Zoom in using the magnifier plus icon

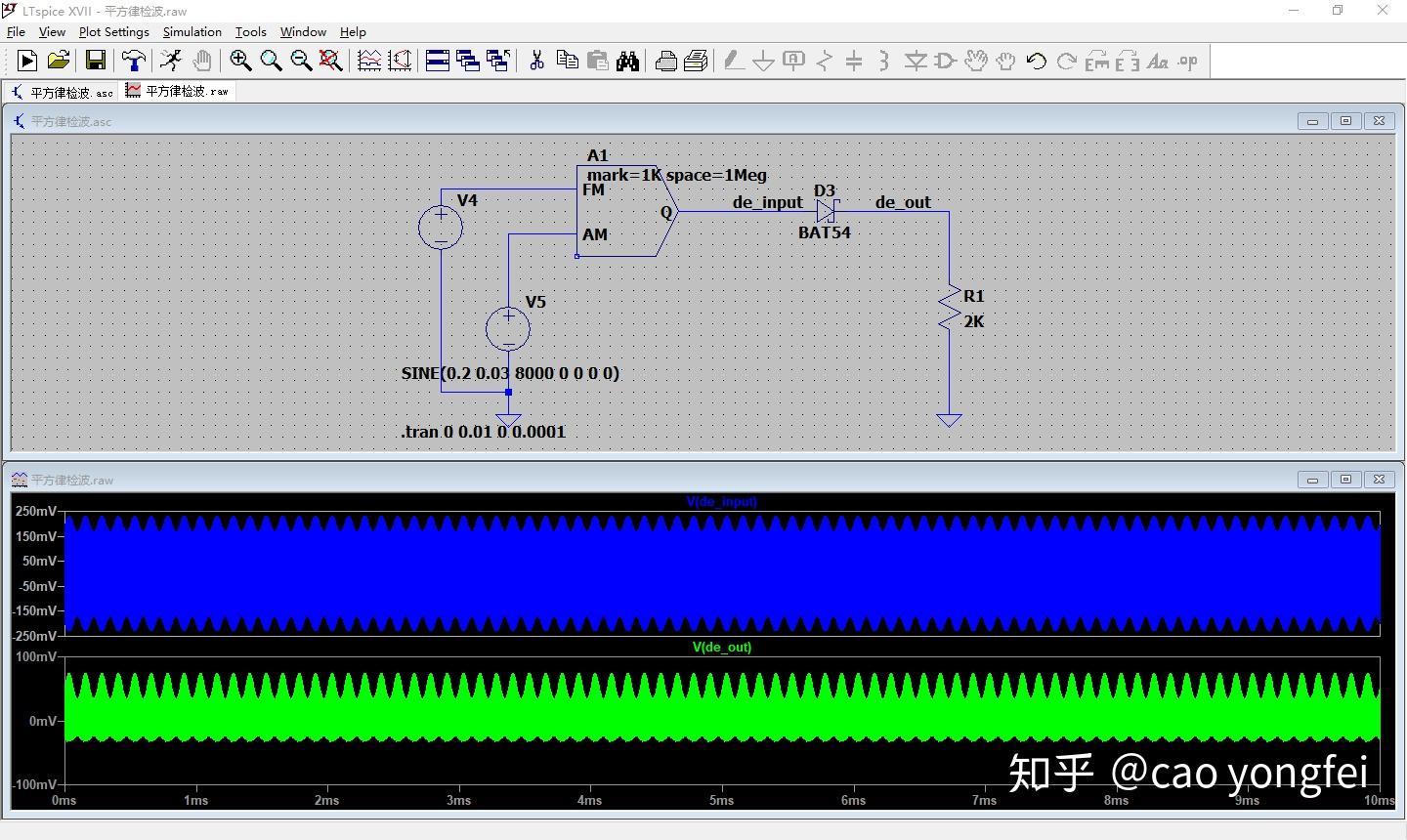tap(240, 61)
